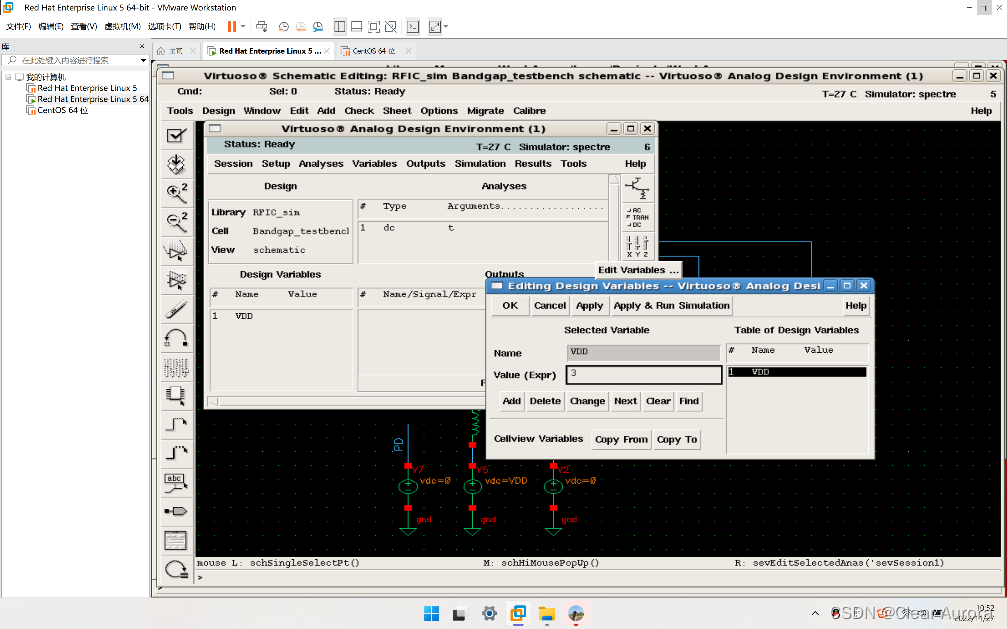This screenshot has height=629, width=1007.
Task: Click the VMware show library sidebar layout icon
Action: (340, 26)
